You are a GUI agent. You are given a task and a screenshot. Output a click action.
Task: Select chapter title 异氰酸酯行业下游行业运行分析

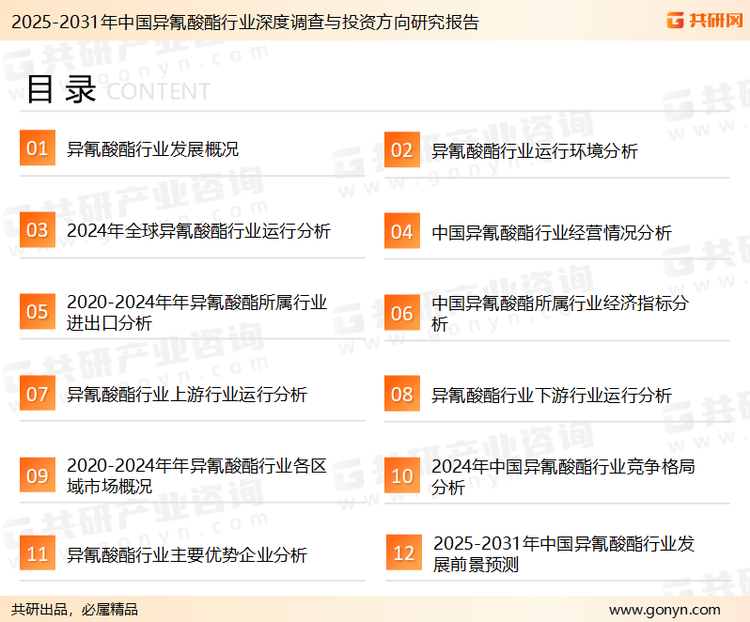(x=551, y=395)
